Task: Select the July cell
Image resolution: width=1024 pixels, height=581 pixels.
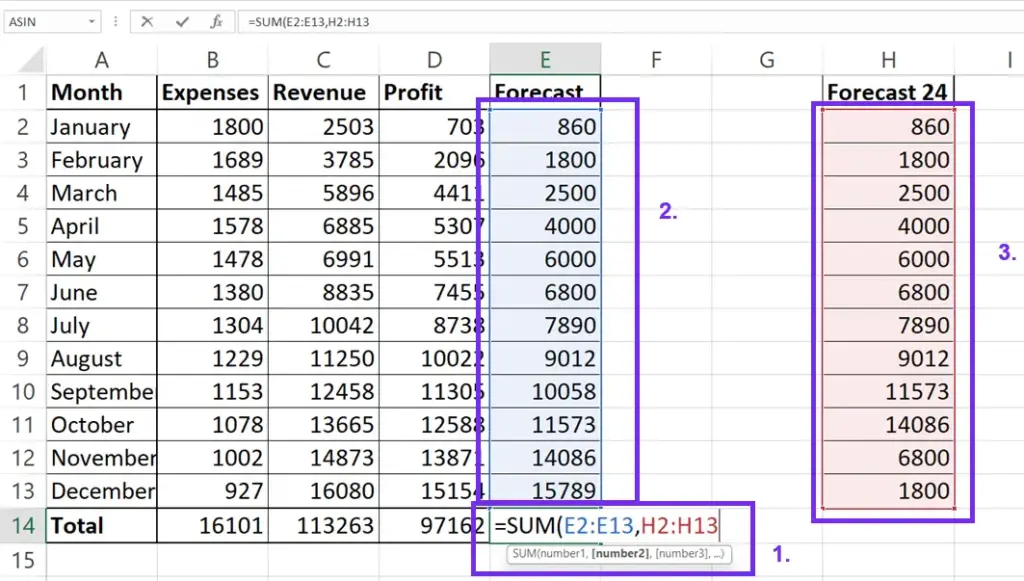Action: tap(101, 325)
